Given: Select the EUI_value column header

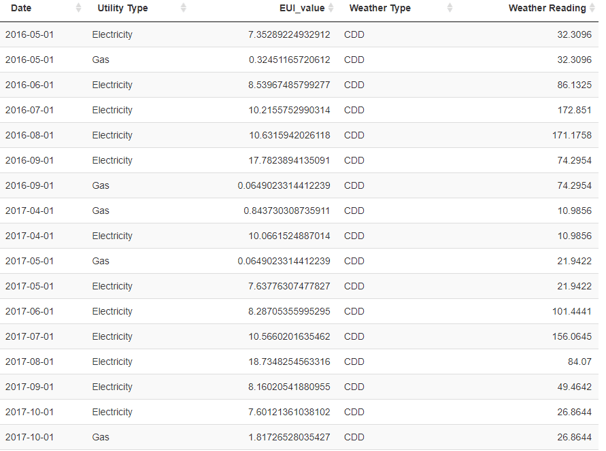Looking at the screenshot, I should (302, 8).
